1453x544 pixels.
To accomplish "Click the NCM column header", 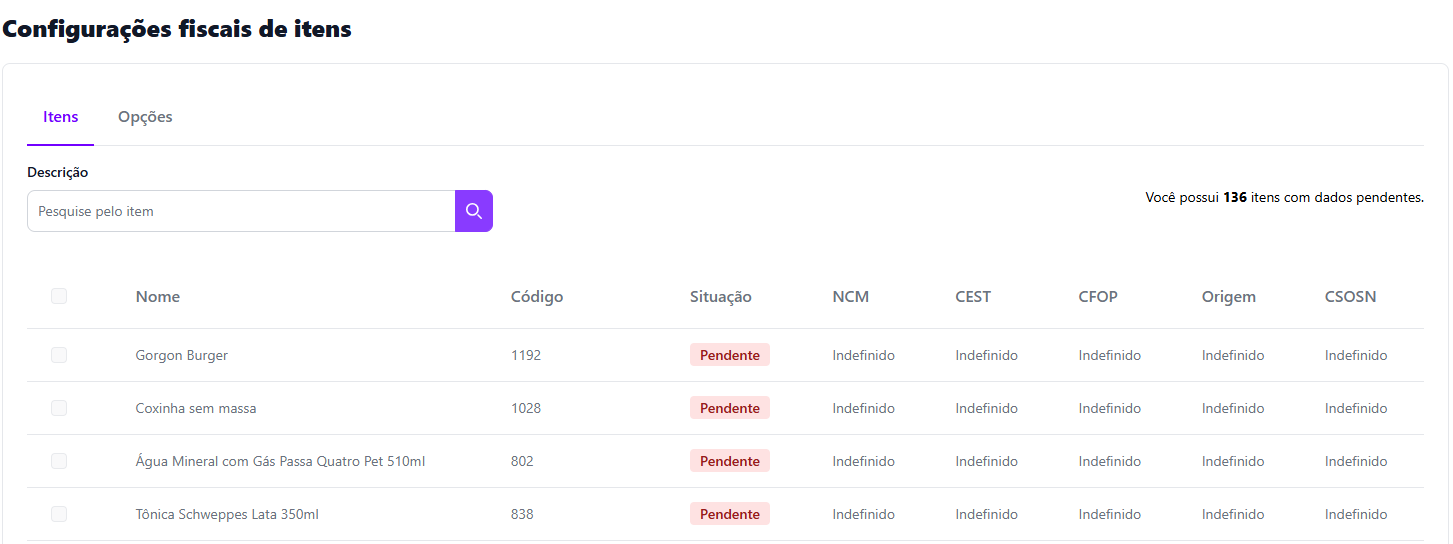I will click(x=850, y=297).
